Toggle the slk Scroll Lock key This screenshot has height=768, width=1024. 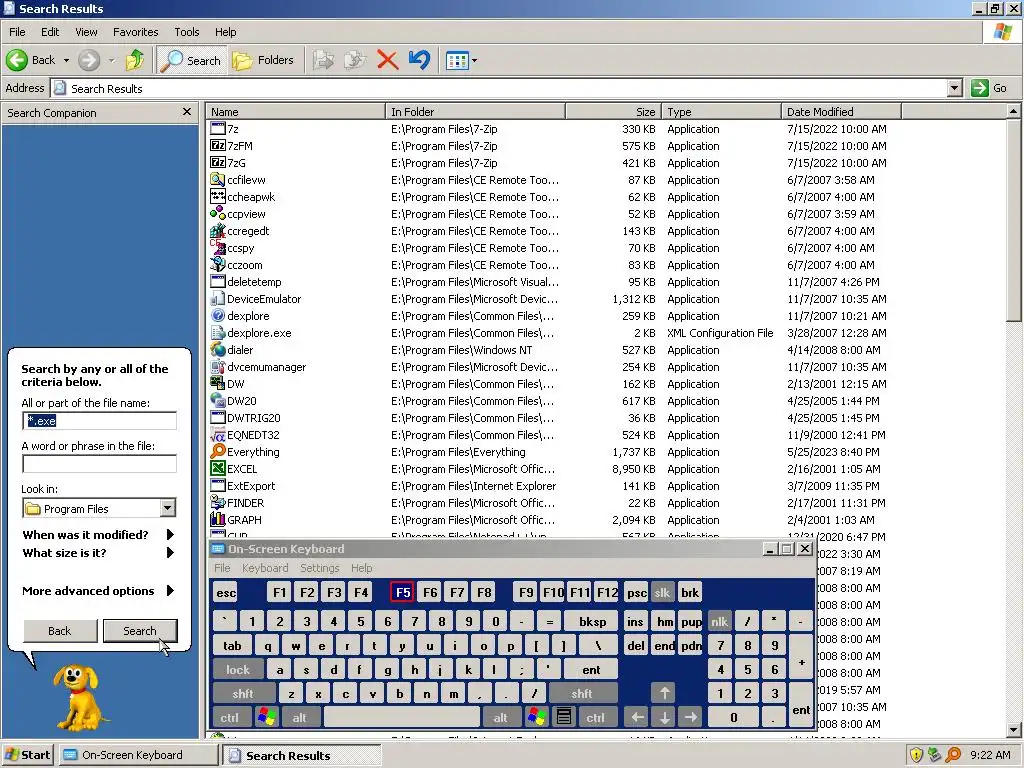[662, 592]
